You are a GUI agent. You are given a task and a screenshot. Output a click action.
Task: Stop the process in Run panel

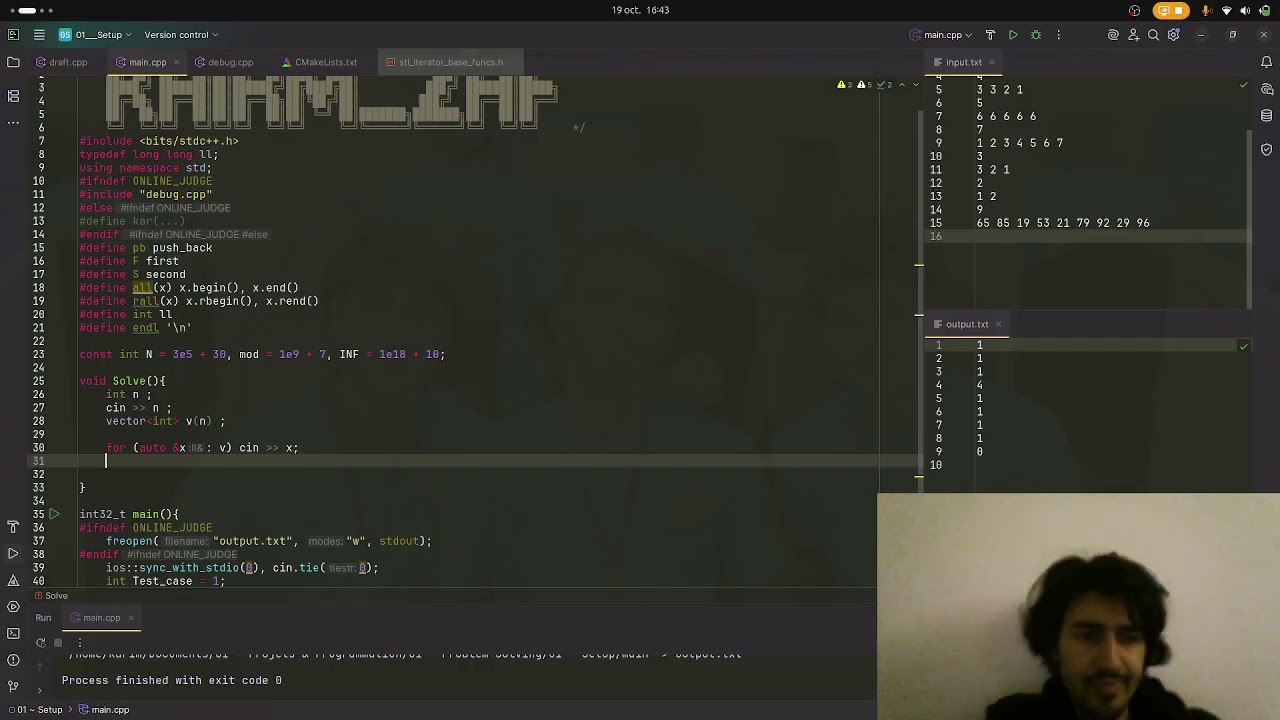point(58,643)
